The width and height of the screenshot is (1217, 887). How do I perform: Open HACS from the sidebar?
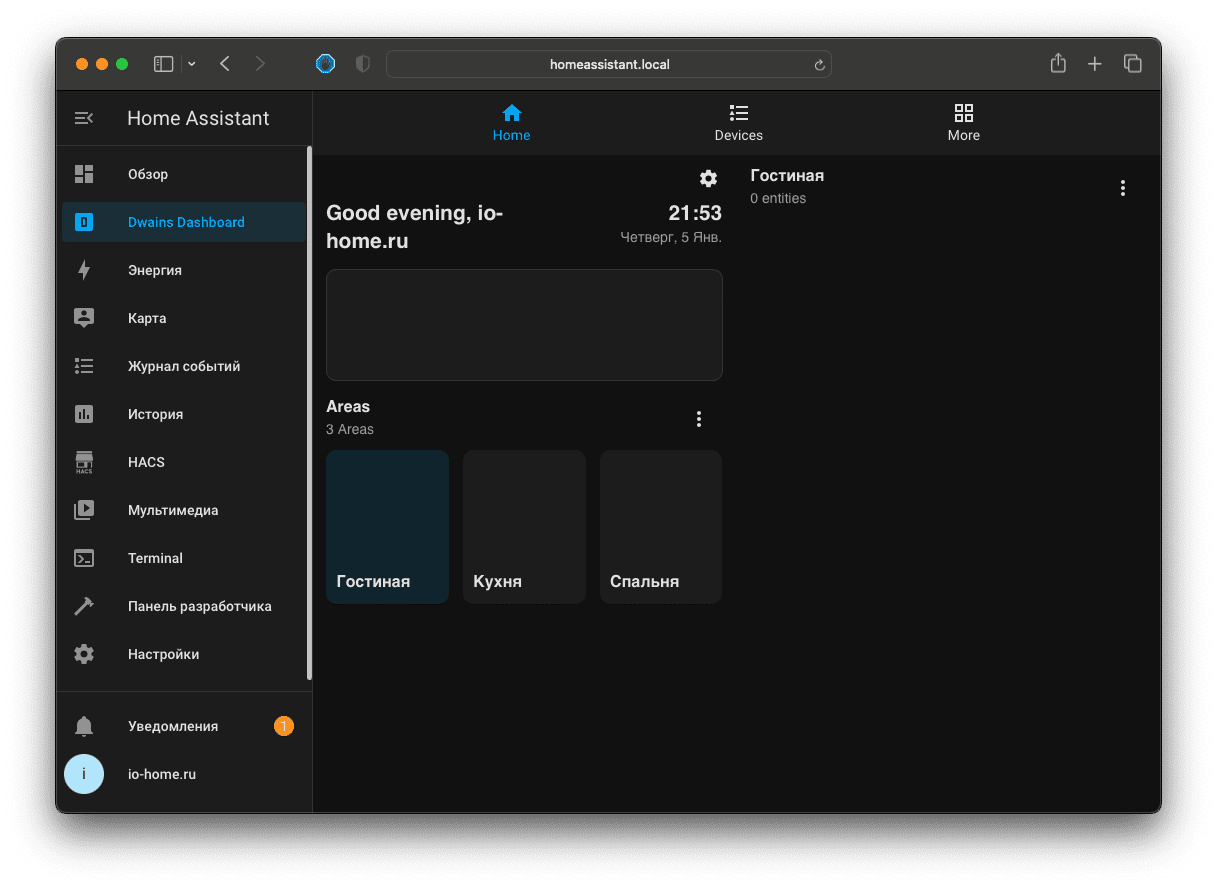click(145, 462)
